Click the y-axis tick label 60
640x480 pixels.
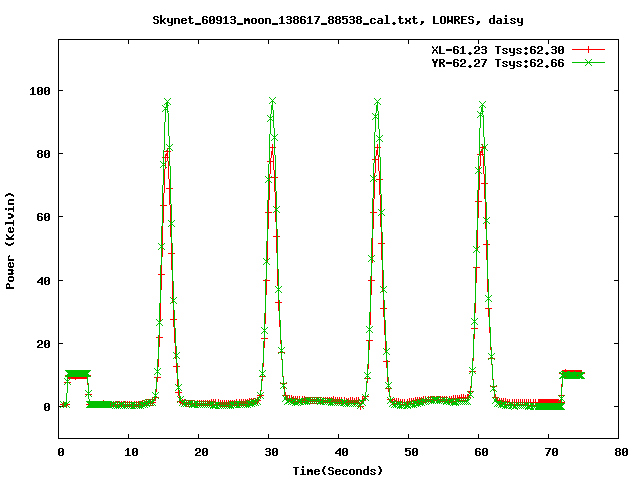[43, 217]
